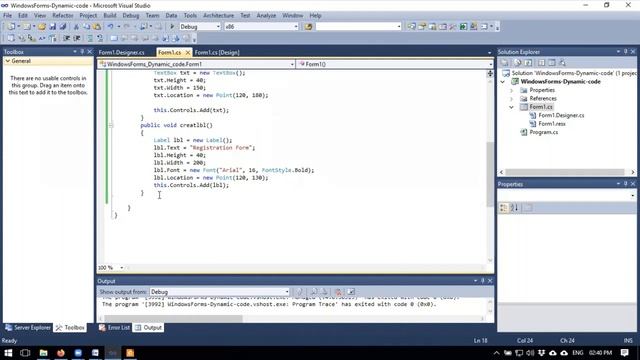This screenshot has width=640, height=360.
Task: Select Form1.resx in Solution Explorer
Action: (x=551, y=124)
